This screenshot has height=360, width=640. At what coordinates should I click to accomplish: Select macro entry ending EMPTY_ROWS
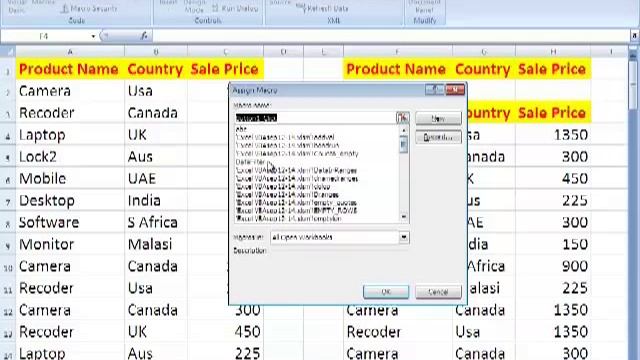296,211
